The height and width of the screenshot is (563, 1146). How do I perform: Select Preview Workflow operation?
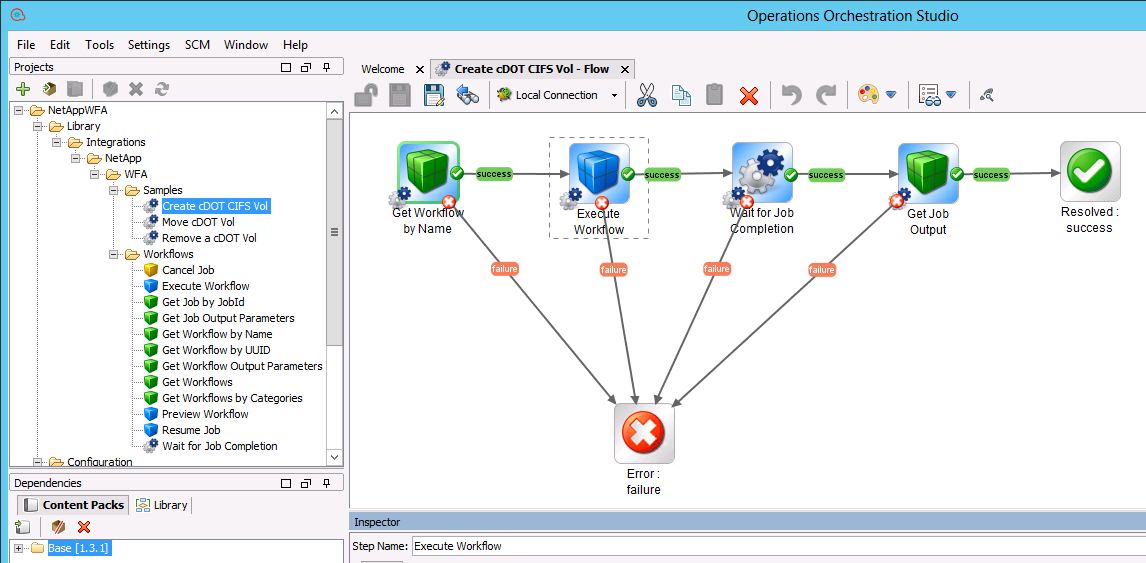click(205, 414)
